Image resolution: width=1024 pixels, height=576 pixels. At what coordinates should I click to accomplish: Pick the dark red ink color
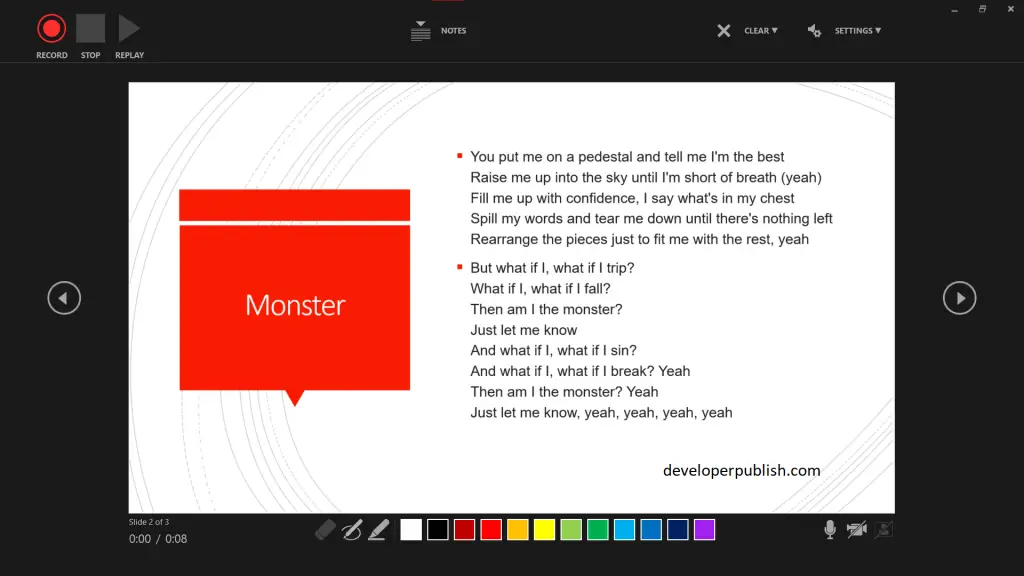[464, 530]
